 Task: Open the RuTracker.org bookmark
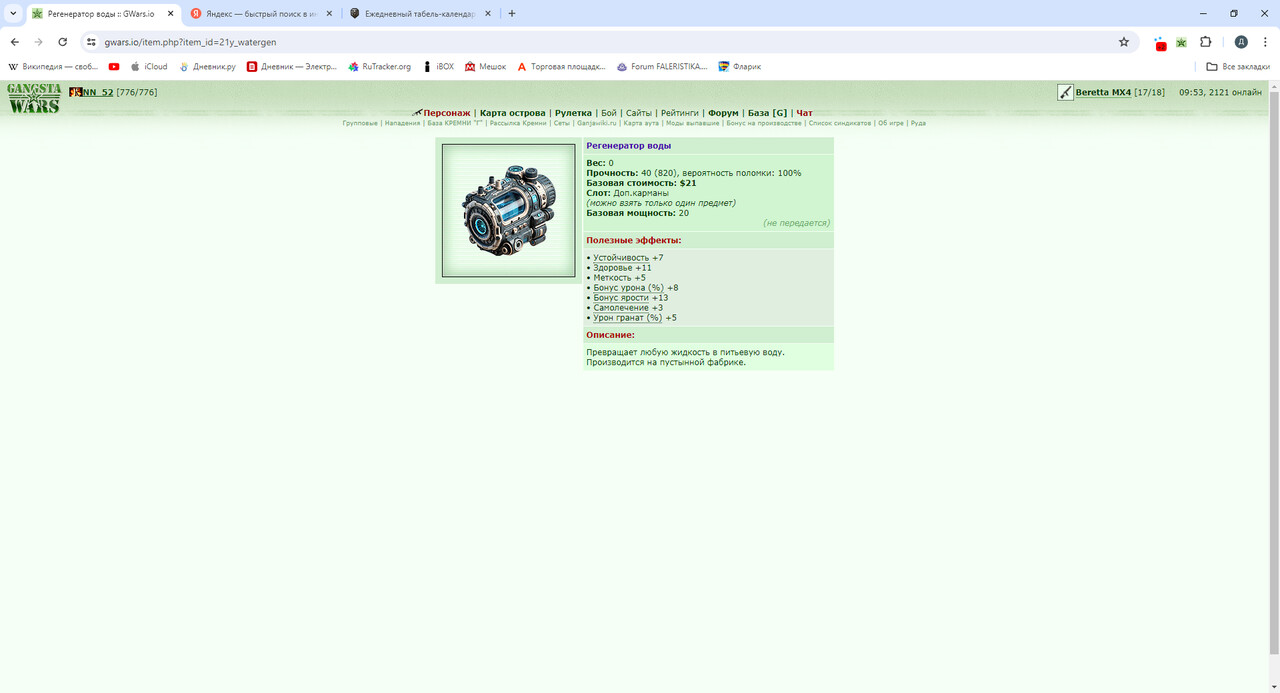coord(379,67)
